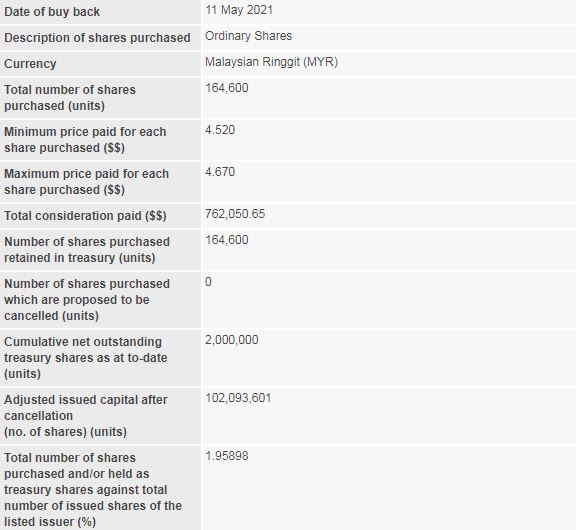The height and width of the screenshot is (530, 576).
Task: Click Total number of shares purchased label
Action: (x=70, y=98)
